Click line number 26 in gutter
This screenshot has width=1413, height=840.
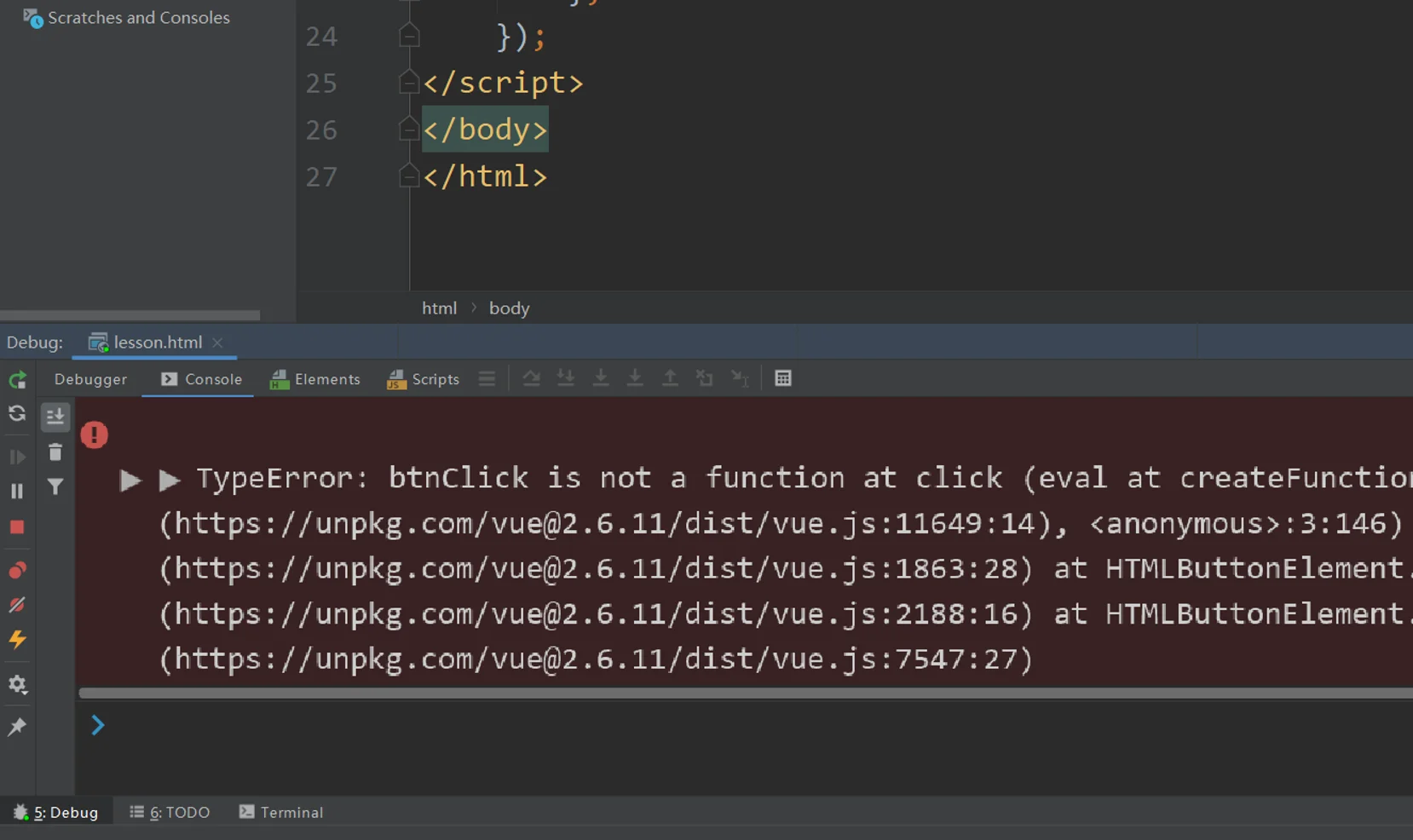pyautogui.click(x=321, y=130)
